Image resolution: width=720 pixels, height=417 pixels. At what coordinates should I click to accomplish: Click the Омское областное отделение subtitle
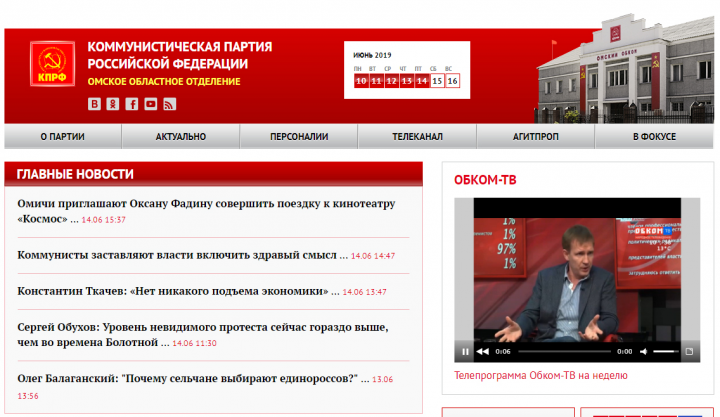[x=164, y=82]
